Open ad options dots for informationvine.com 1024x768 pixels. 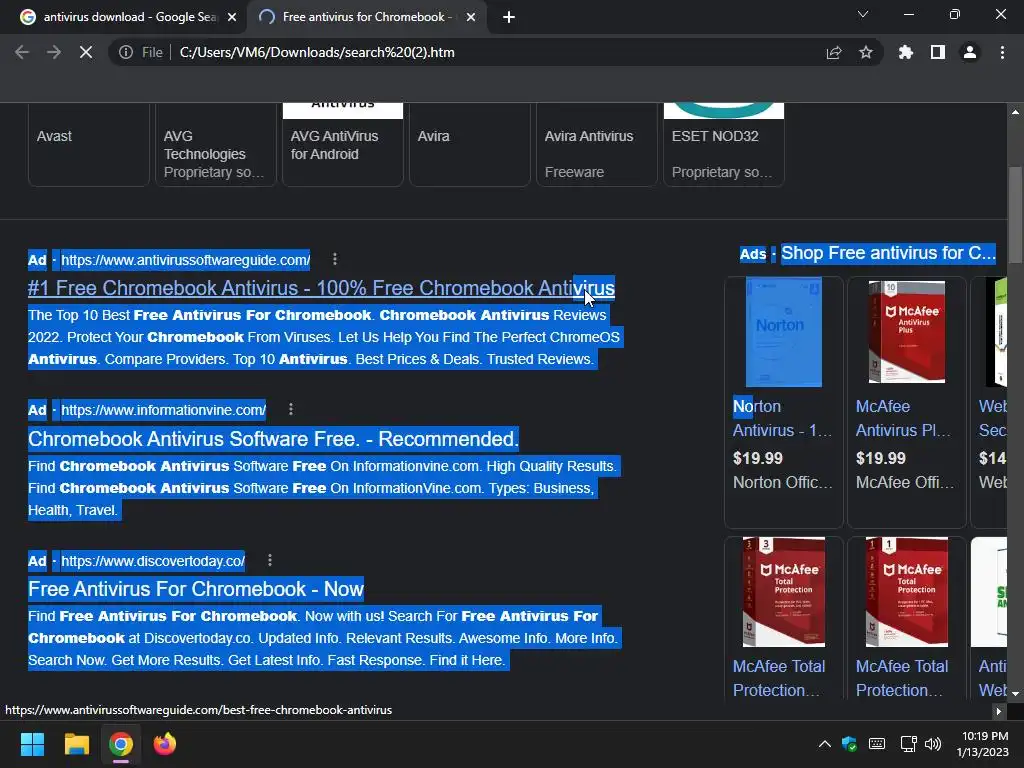click(x=291, y=409)
